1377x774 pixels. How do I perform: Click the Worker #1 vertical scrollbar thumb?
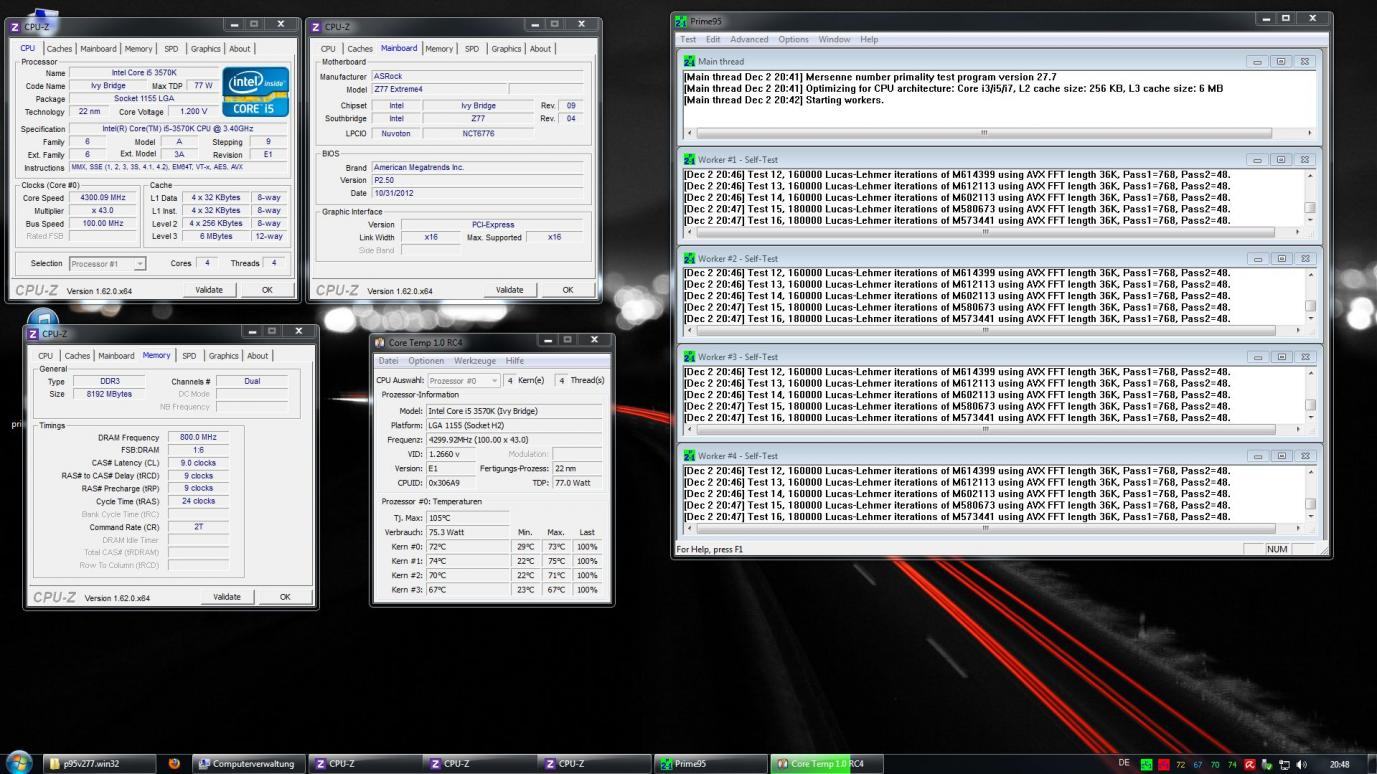click(x=1310, y=208)
